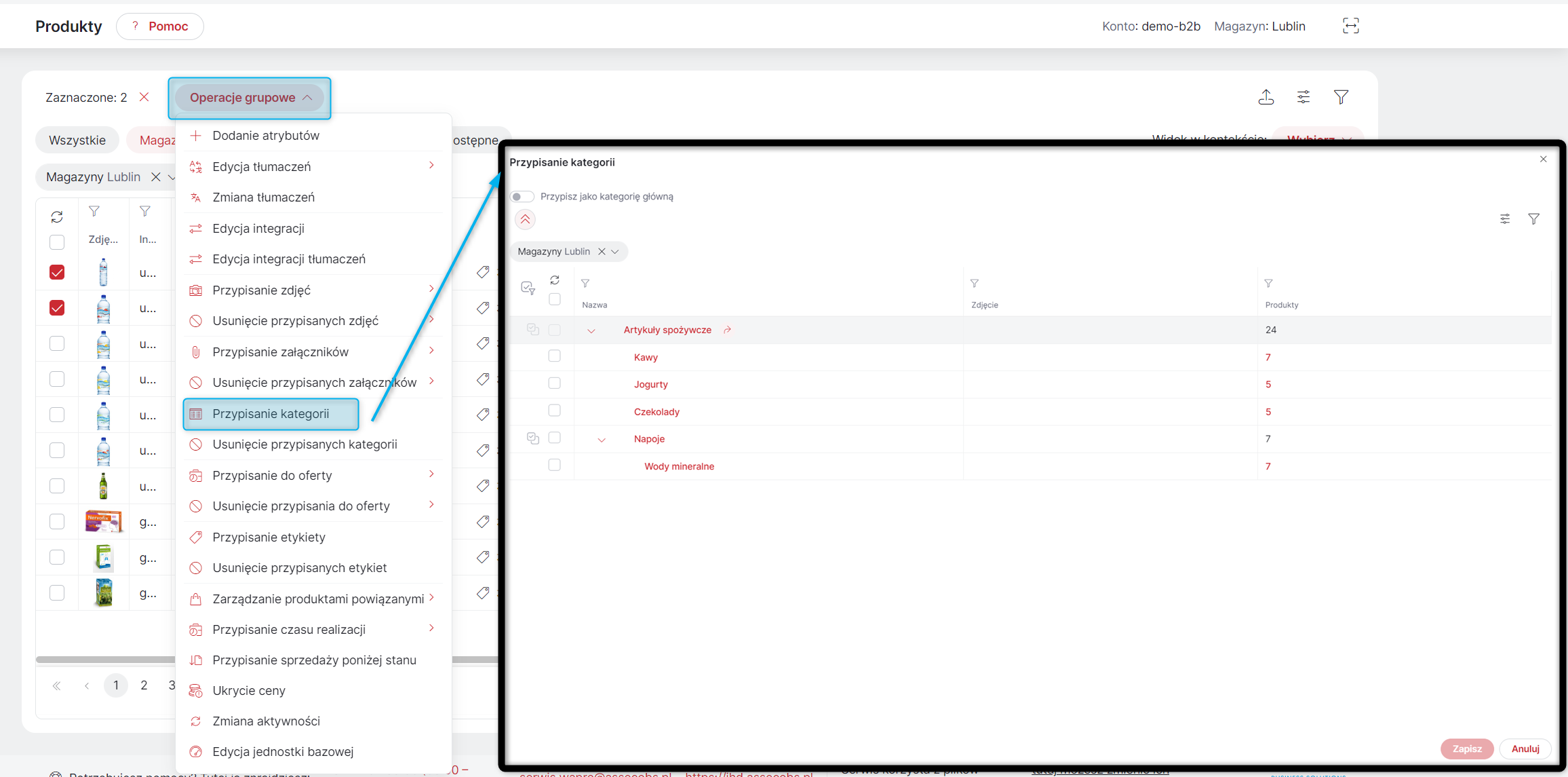Click the filter funnel above In... column
1568x777 pixels.
coord(144,212)
